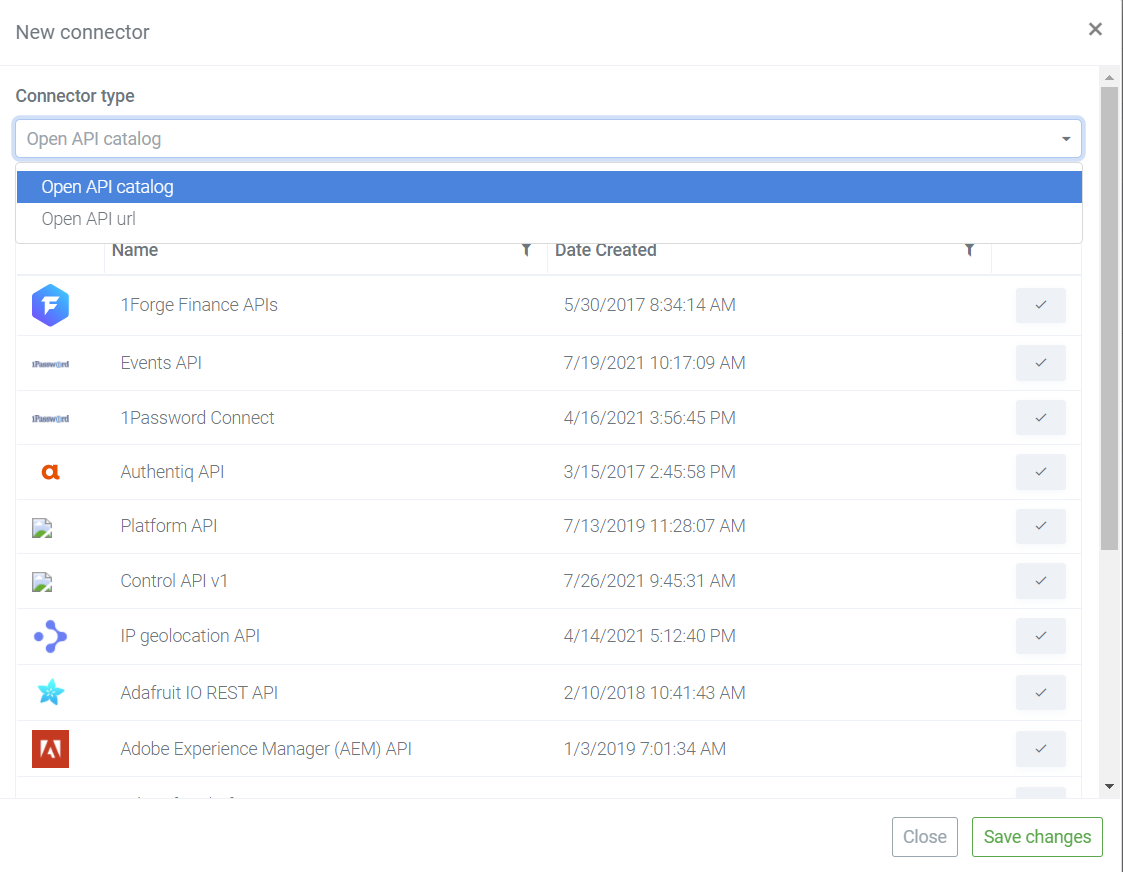This screenshot has width=1123, height=872.
Task: Click the date 7/13/2019 11:28:07 AM
Action: (x=655, y=526)
